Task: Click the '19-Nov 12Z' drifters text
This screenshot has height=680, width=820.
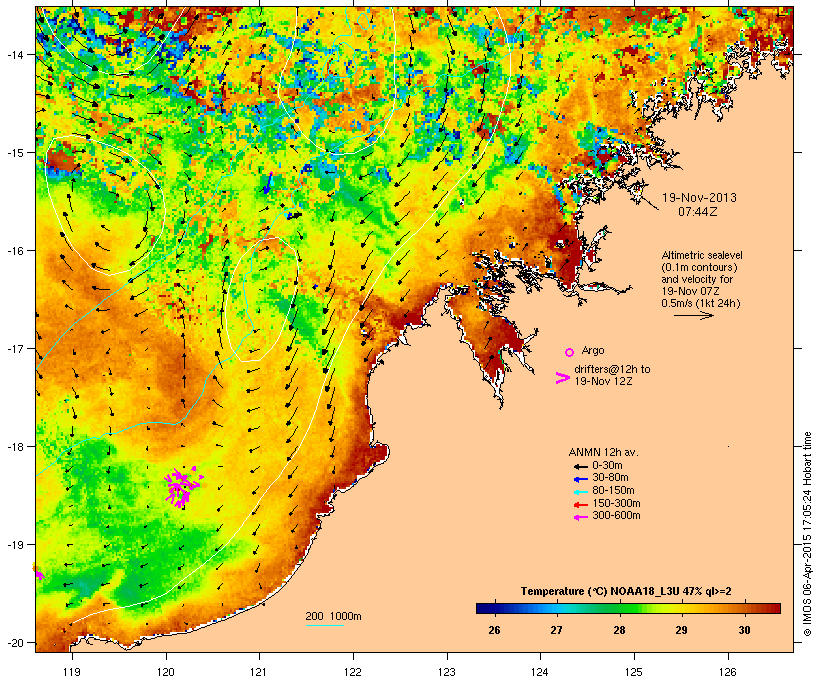Action: 603,381
